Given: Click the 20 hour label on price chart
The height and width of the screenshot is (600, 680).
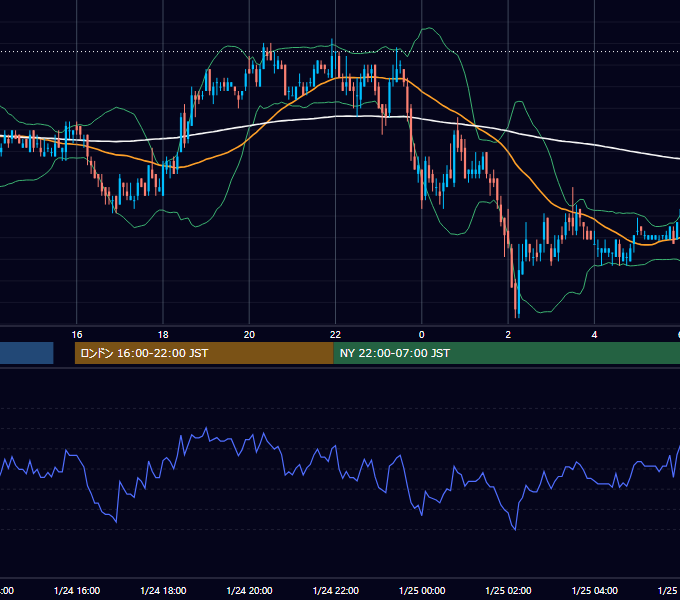Looking at the screenshot, I should pyautogui.click(x=249, y=335).
